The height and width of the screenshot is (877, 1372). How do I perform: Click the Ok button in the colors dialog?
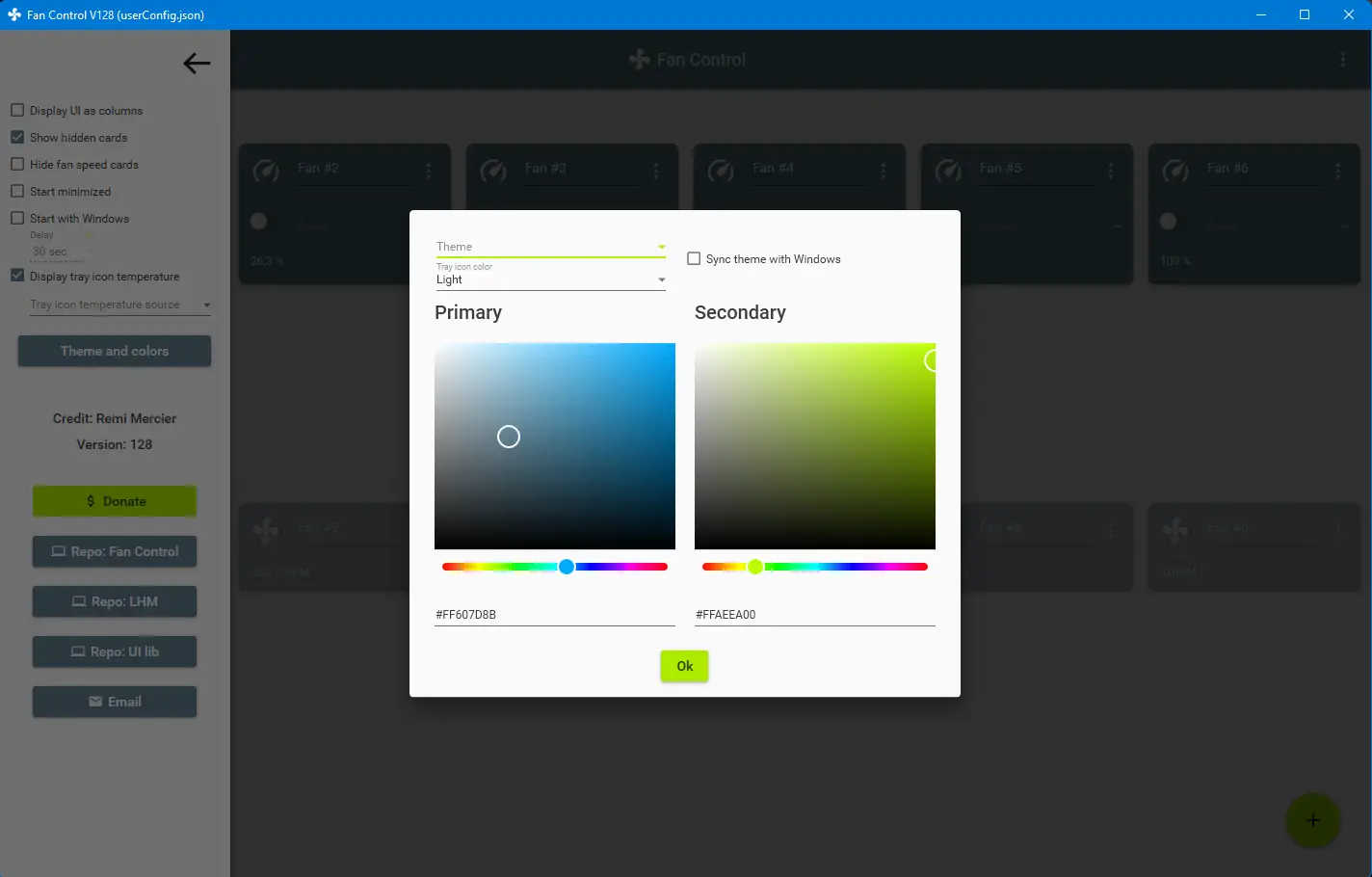(684, 666)
